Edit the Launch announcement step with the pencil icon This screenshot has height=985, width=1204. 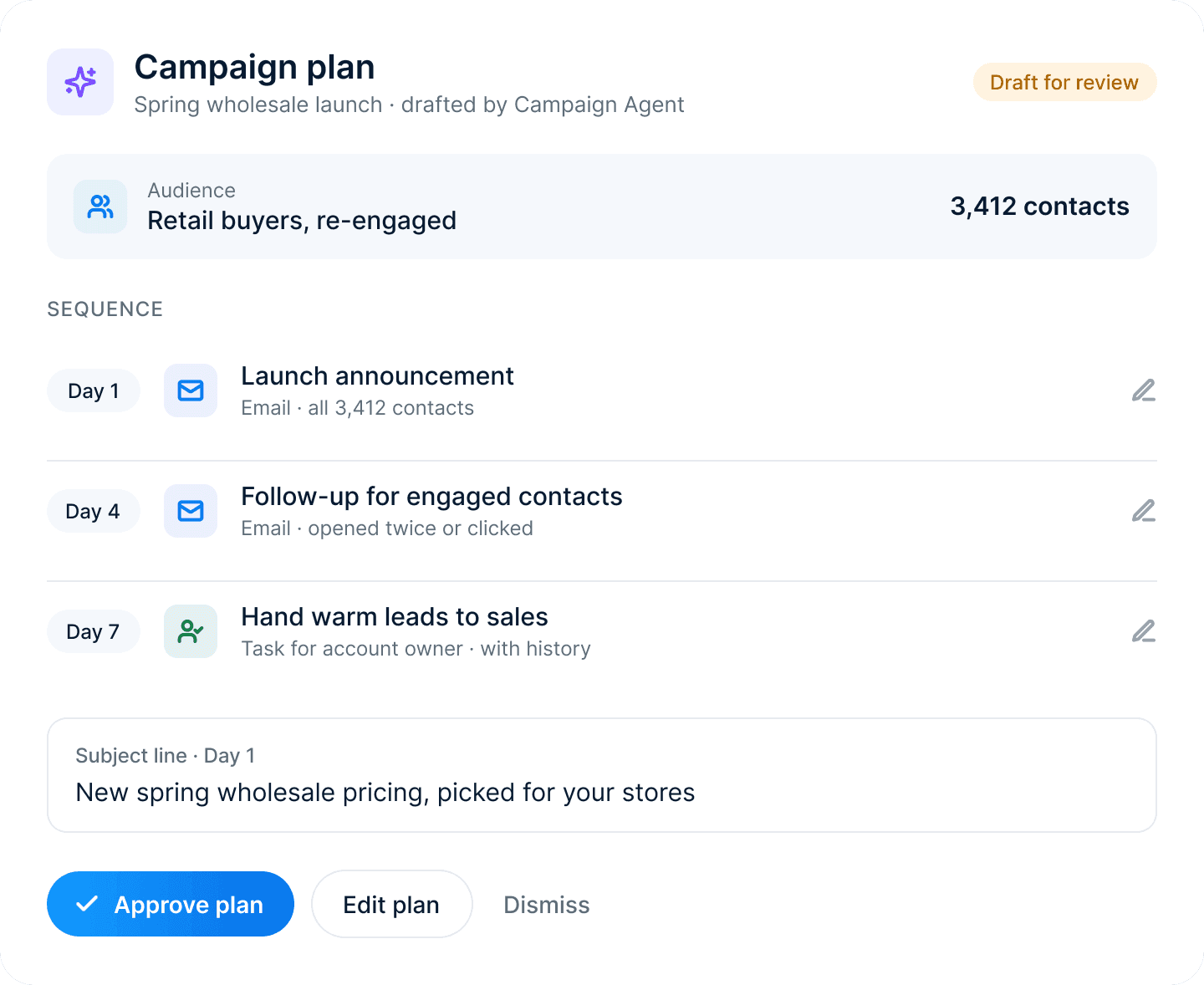pos(1143,390)
